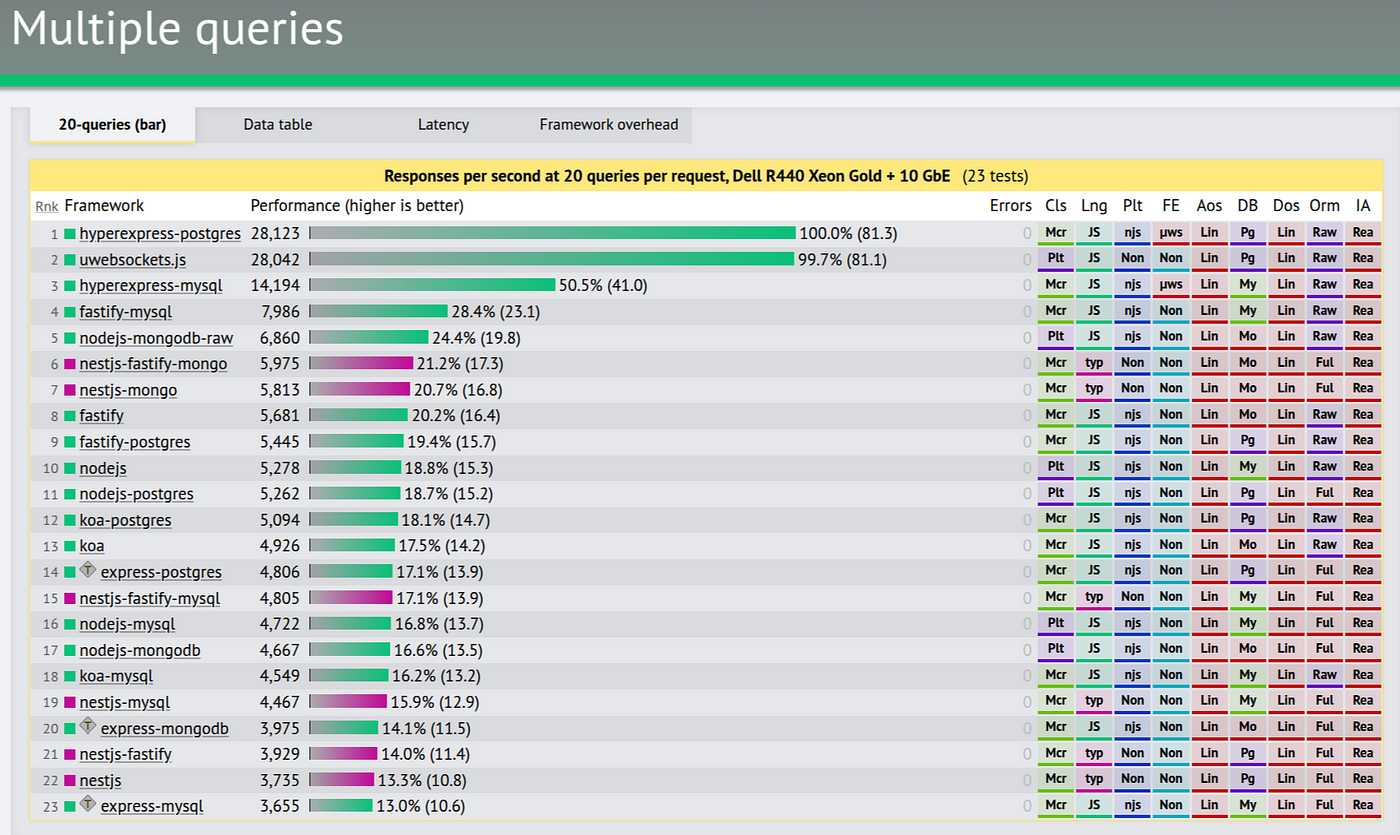
Task: Click the express-mysql link
Action: pyautogui.click(x=152, y=805)
